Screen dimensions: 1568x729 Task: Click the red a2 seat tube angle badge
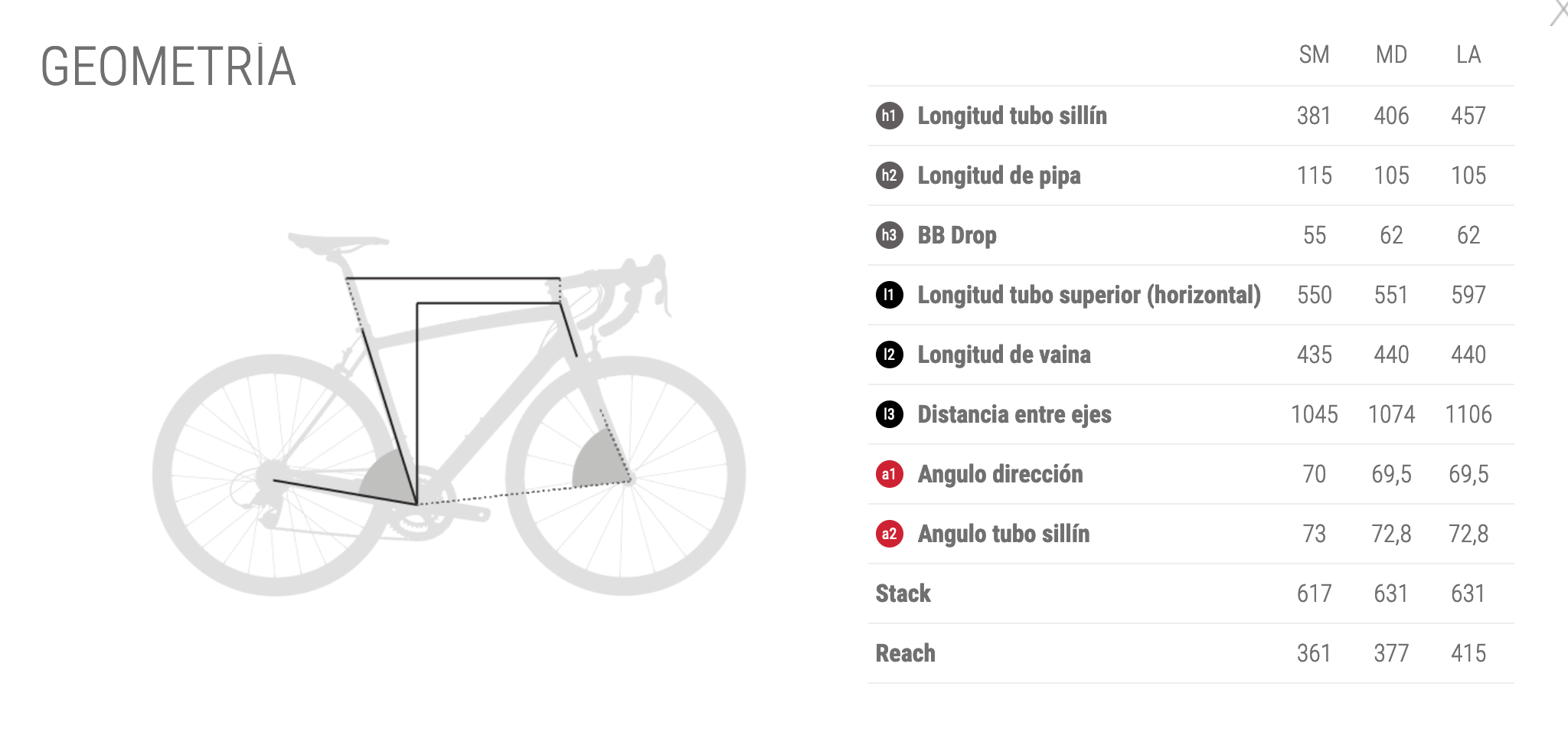pyautogui.click(x=889, y=534)
